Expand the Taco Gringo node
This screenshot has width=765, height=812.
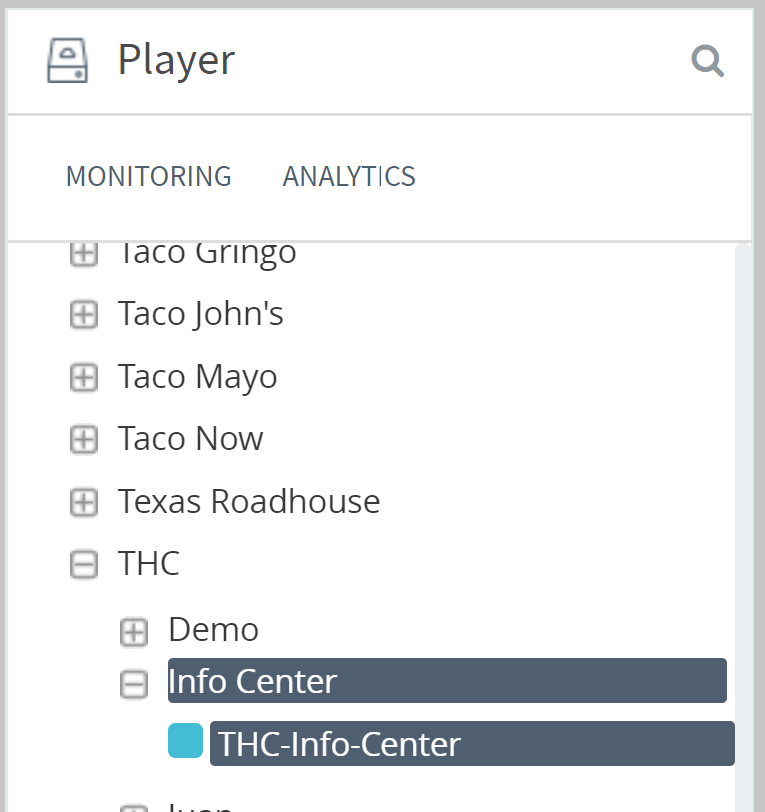click(x=84, y=255)
